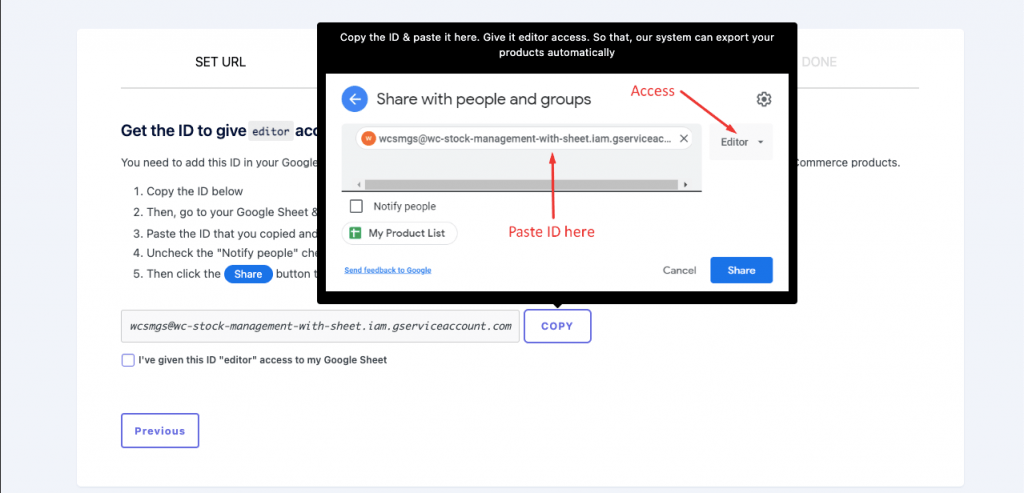Click the tooltip instruction text 'Copy the ID & paste it here'
This screenshot has width=1024, height=493.
point(557,45)
